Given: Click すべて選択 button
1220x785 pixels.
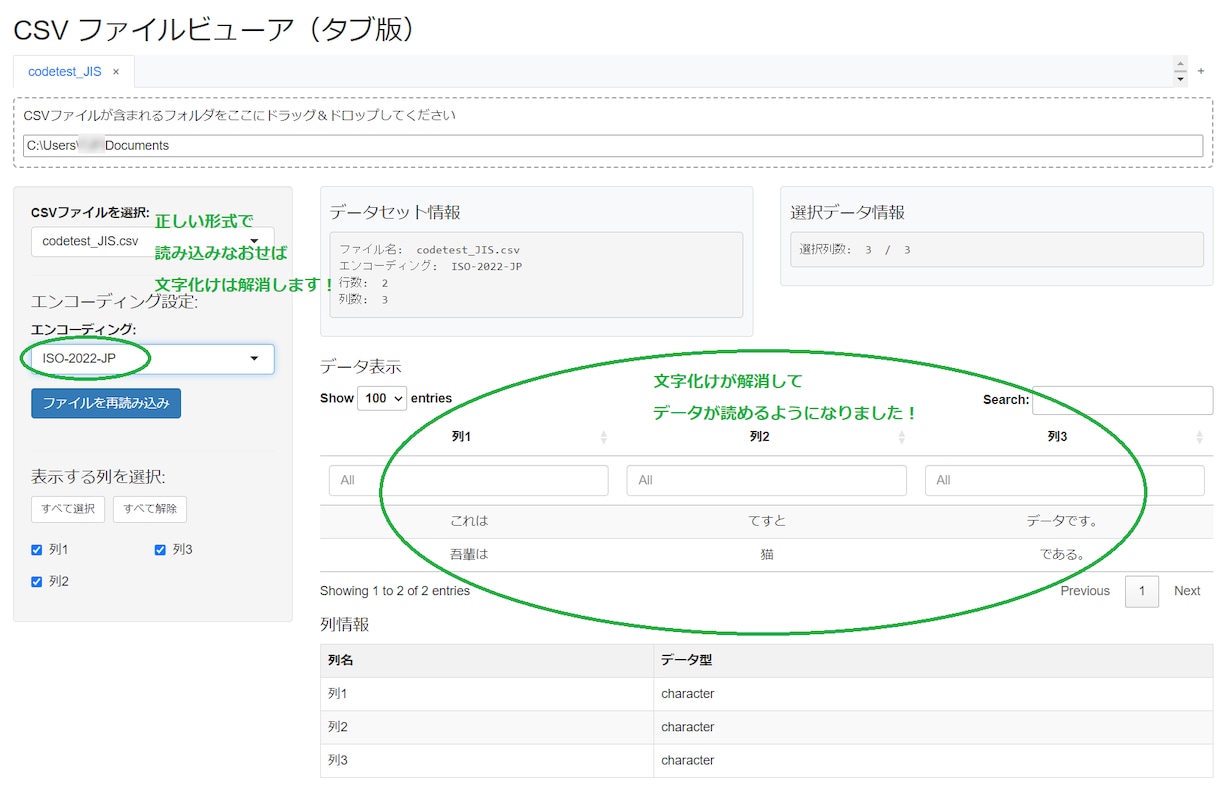Looking at the screenshot, I should tap(68, 509).
